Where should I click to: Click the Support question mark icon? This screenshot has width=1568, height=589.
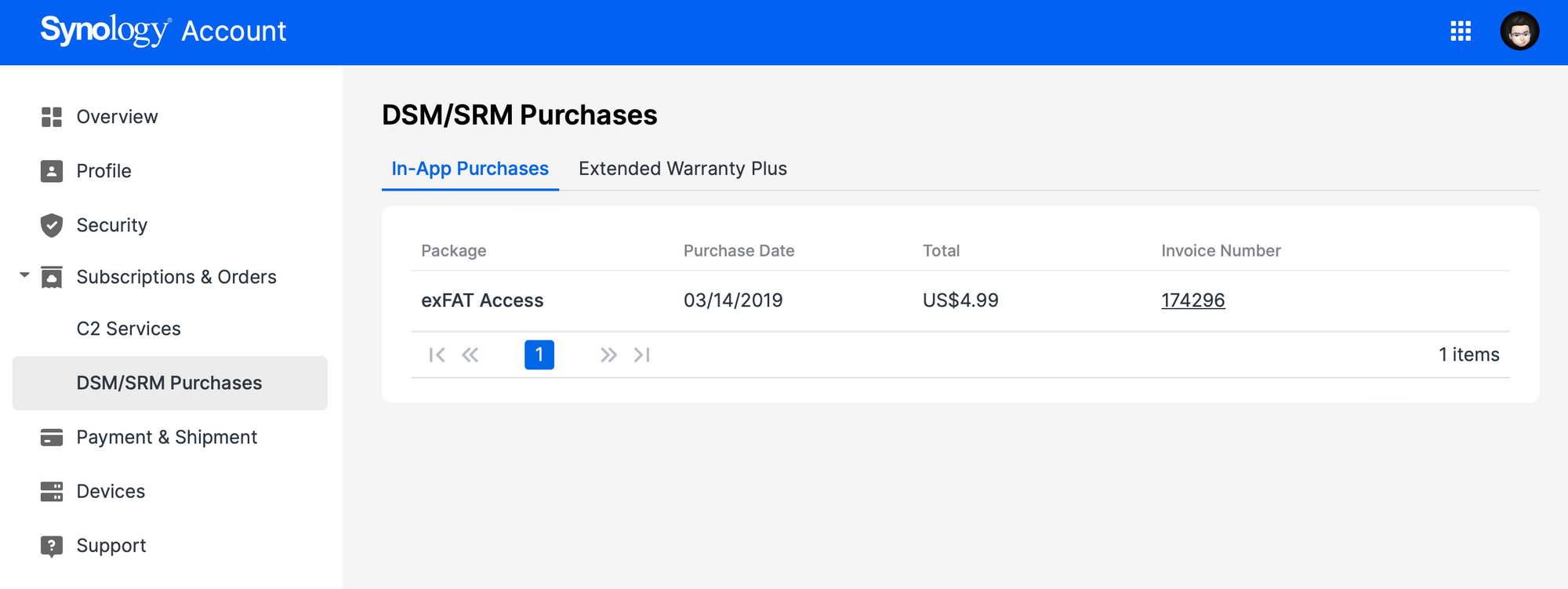[52, 546]
